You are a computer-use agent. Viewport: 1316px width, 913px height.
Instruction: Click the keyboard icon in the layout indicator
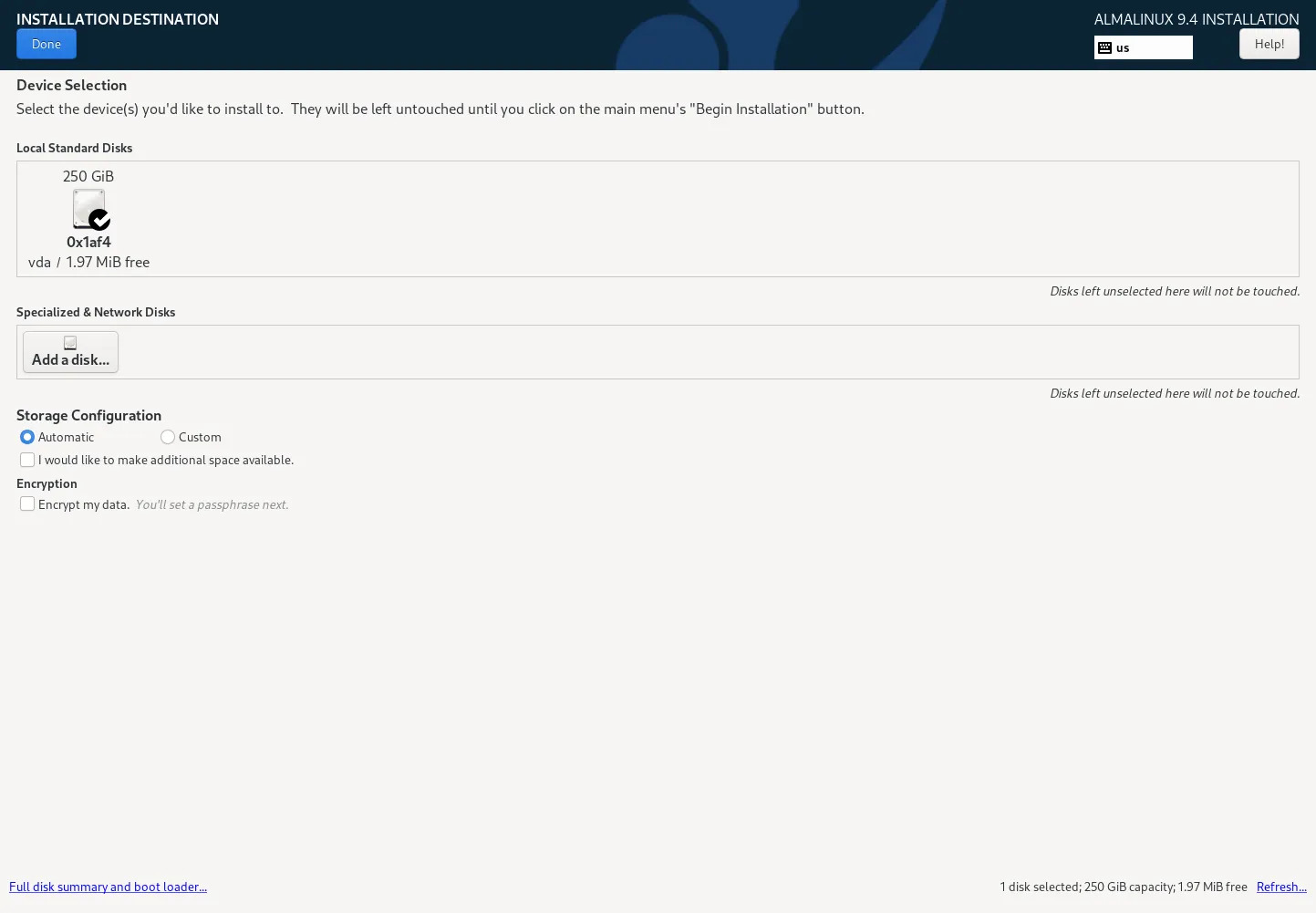point(1104,47)
